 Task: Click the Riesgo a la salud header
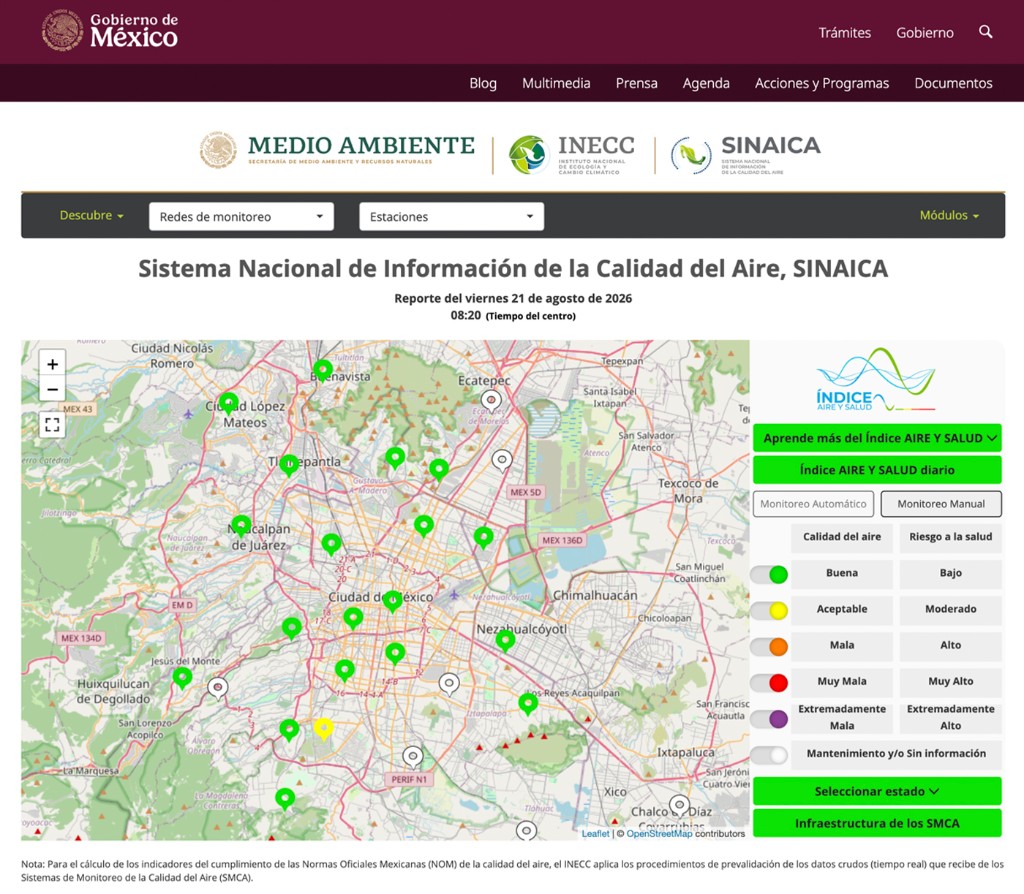tap(950, 537)
